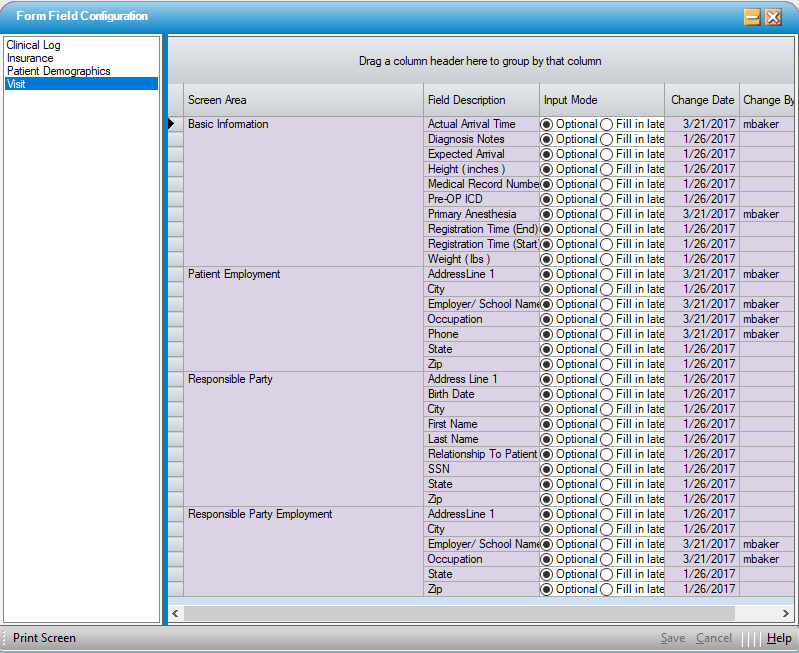Image resolution: width=799 pixels, height=653 pixels.
Task: Click the current row indicator arrow
Action: click(172, 124)
